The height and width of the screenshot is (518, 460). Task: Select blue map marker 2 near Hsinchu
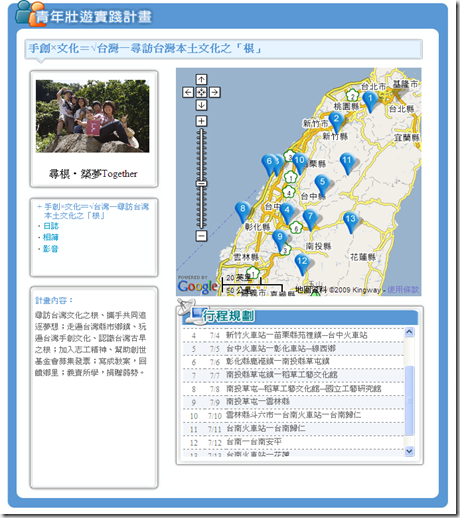point(336,121)
